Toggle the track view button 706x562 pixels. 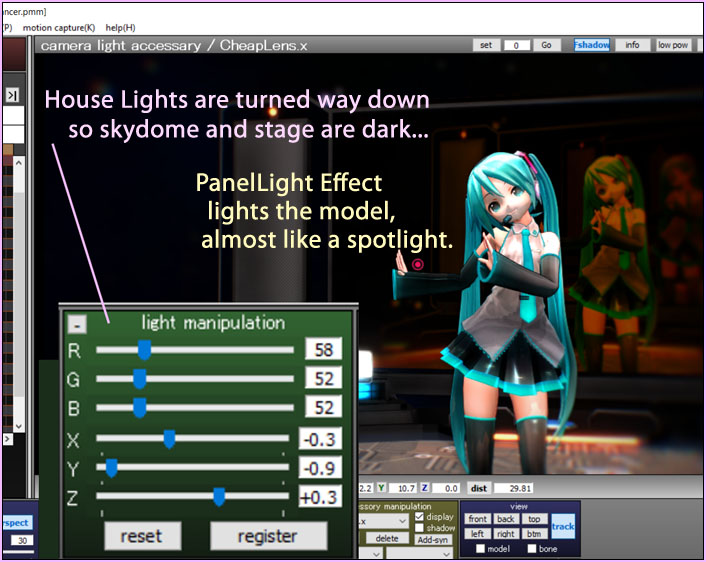(x=563, y=526)
